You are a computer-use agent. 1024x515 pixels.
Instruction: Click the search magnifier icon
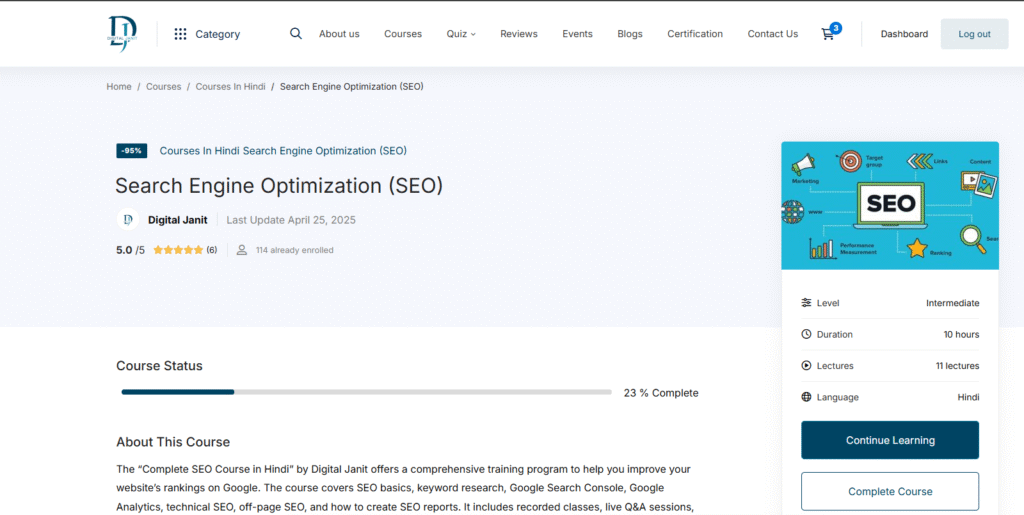(295, 33)
